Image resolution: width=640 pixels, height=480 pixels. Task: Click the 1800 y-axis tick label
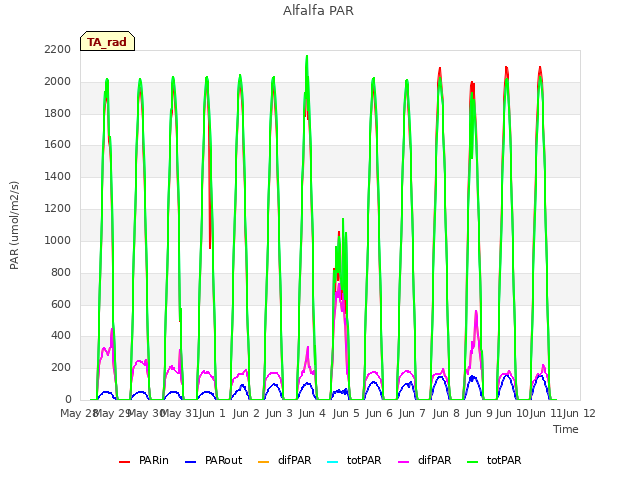58,113
